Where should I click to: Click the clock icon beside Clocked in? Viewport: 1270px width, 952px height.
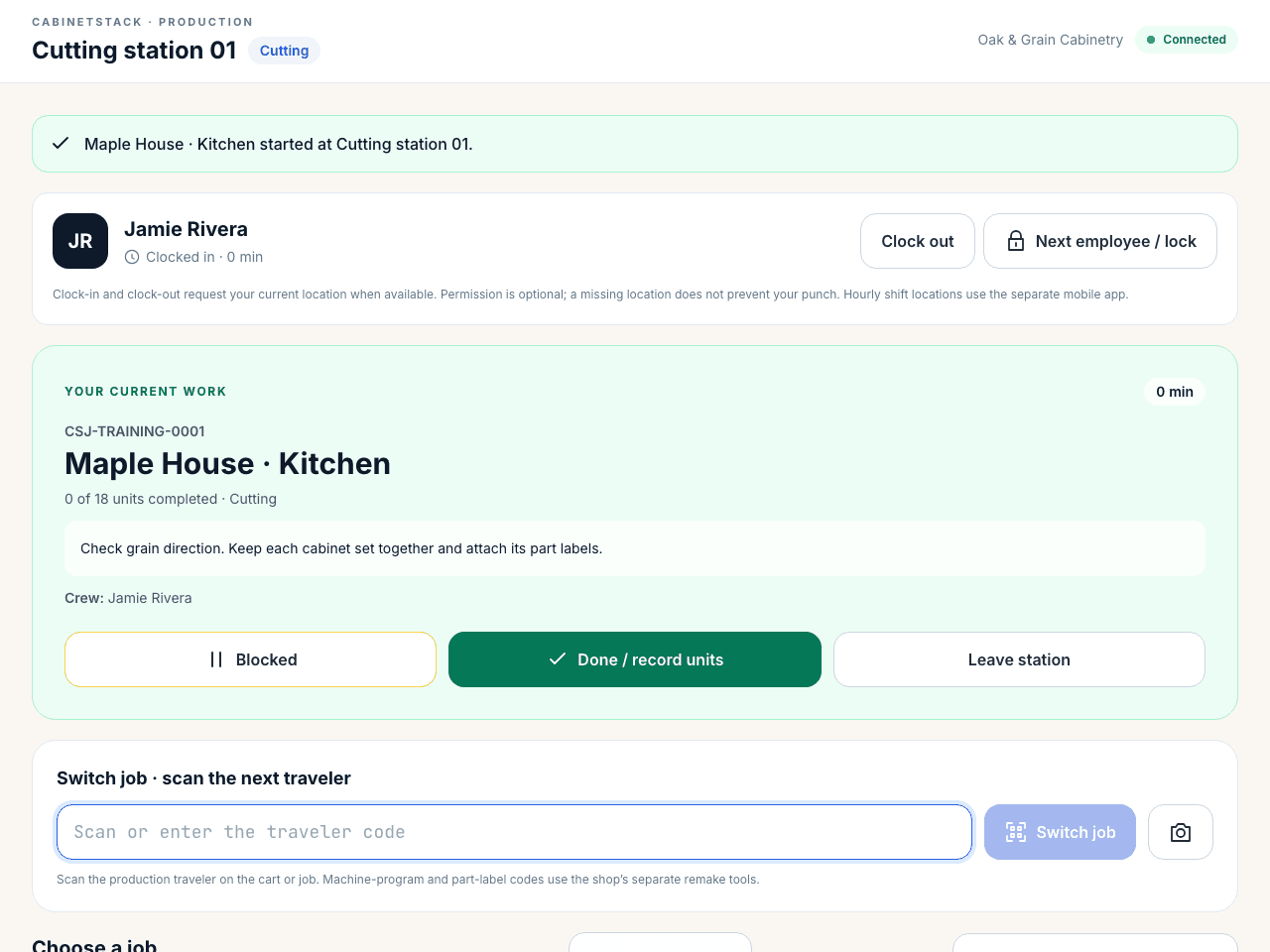132,257
